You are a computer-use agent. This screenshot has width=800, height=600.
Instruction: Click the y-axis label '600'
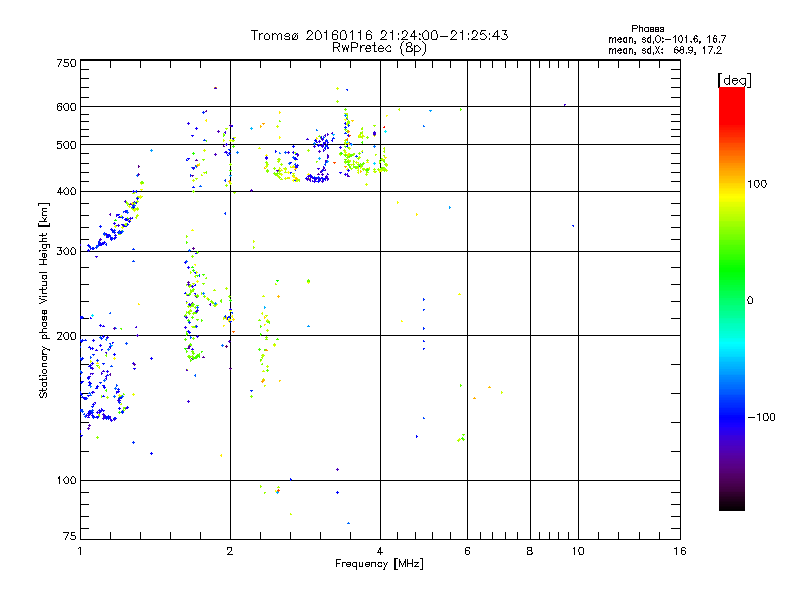pos(66,107)
